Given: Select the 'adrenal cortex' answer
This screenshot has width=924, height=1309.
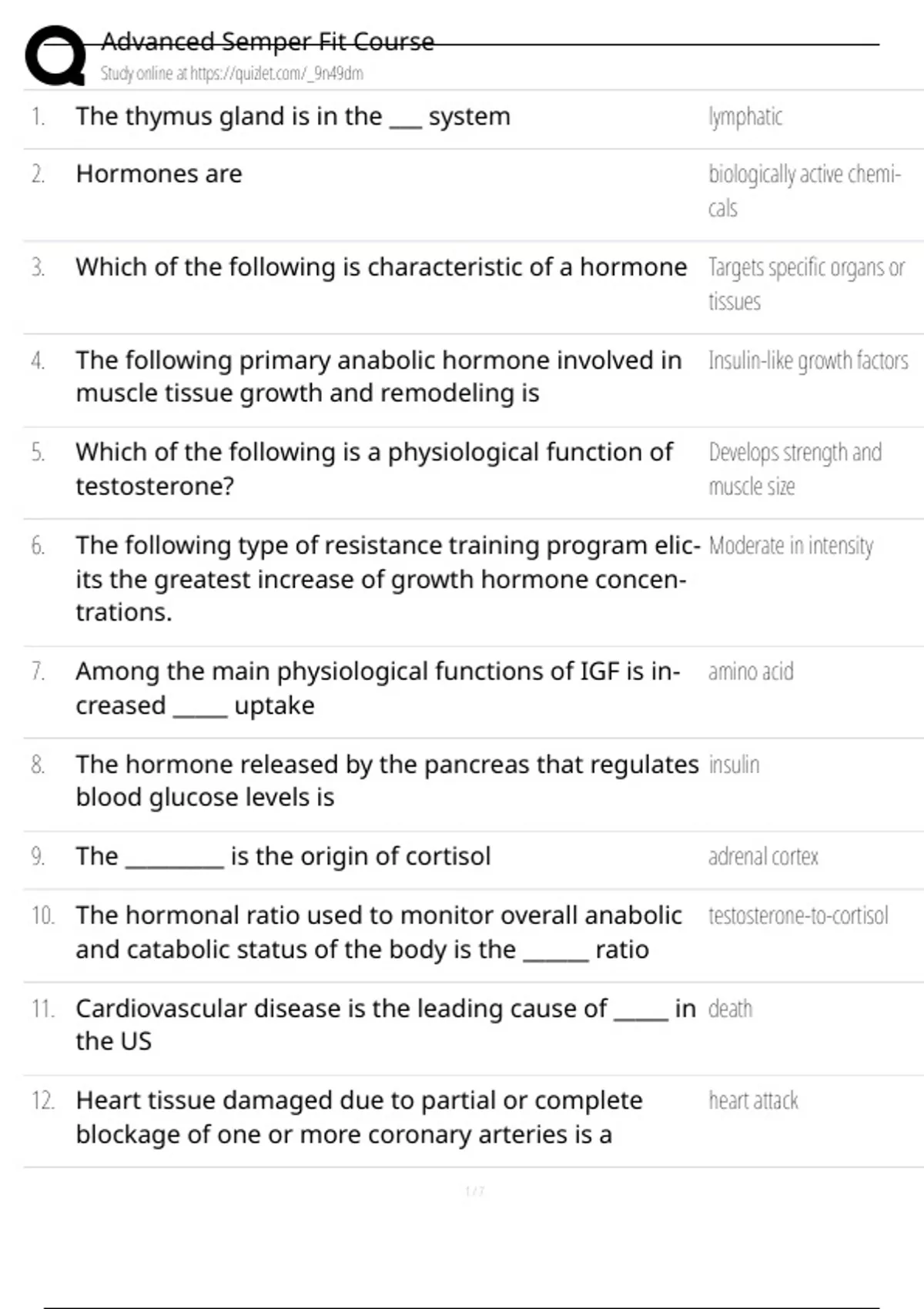Looking at the screenshot, I should [763, 856].
